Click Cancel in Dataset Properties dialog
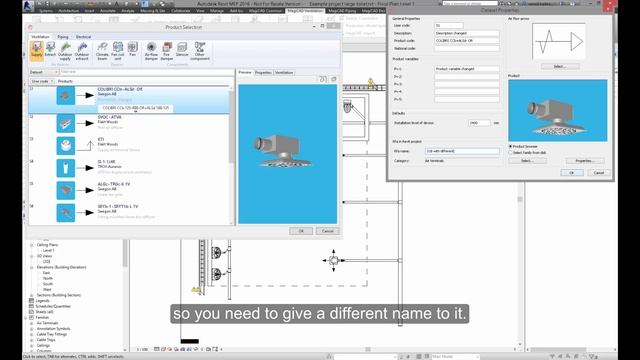640x360 pixels. pyautogui.click(x=598, y=173)
